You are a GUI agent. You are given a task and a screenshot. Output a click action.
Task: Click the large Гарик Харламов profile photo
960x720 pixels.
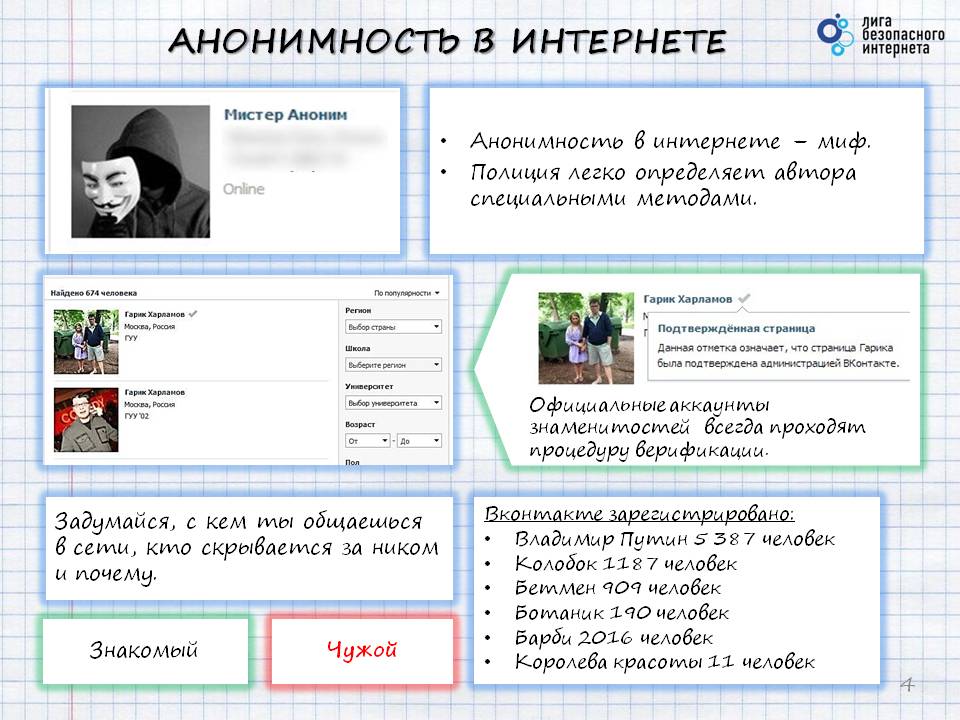586,338
